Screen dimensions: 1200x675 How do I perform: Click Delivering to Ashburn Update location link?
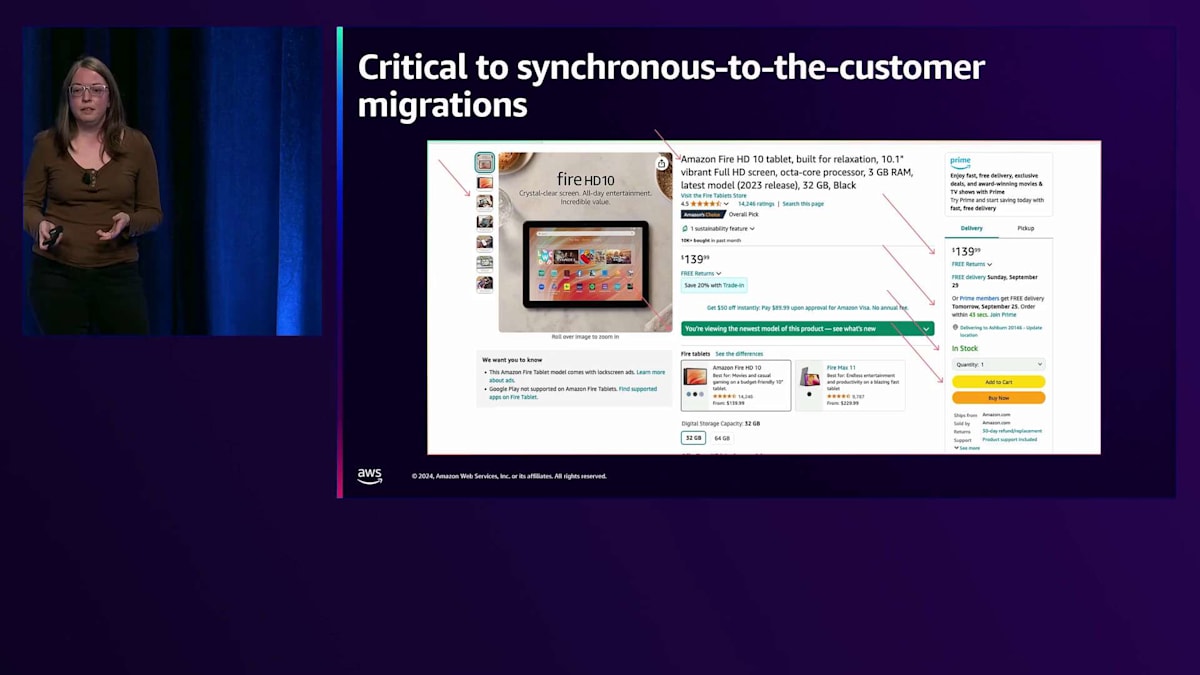coord(1000,330)
